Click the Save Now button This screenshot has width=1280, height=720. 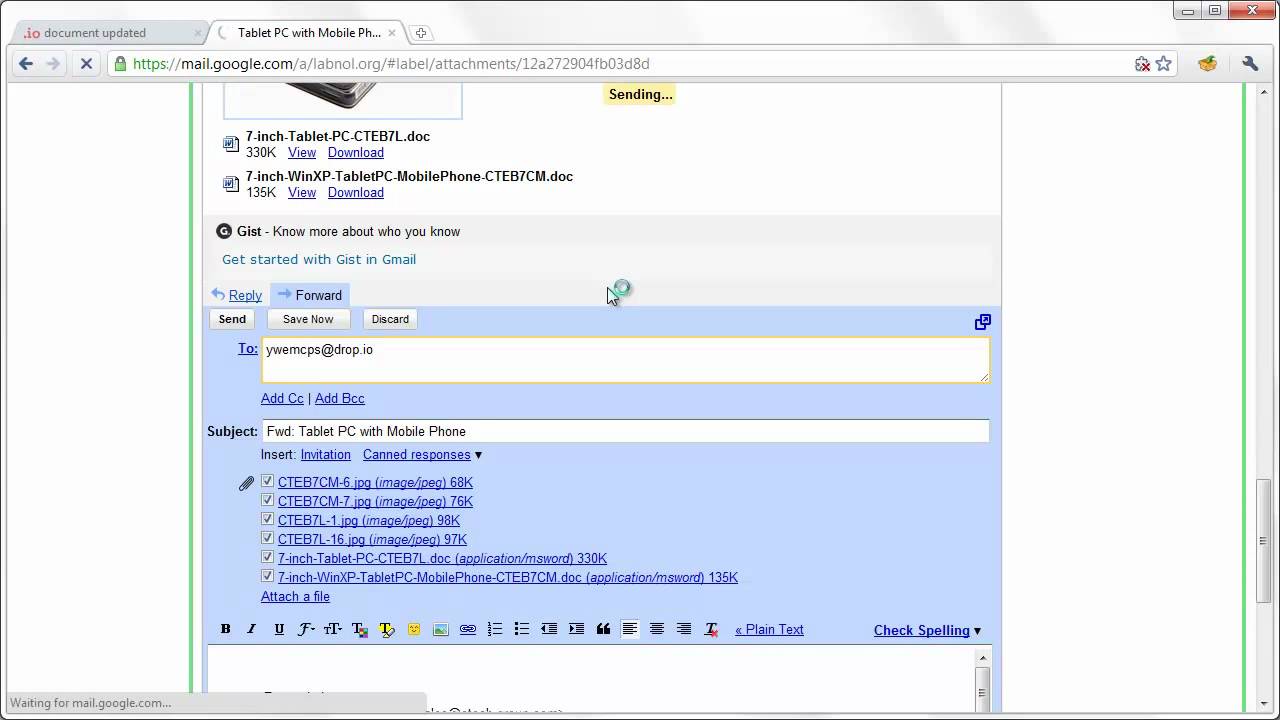point(308,319)
